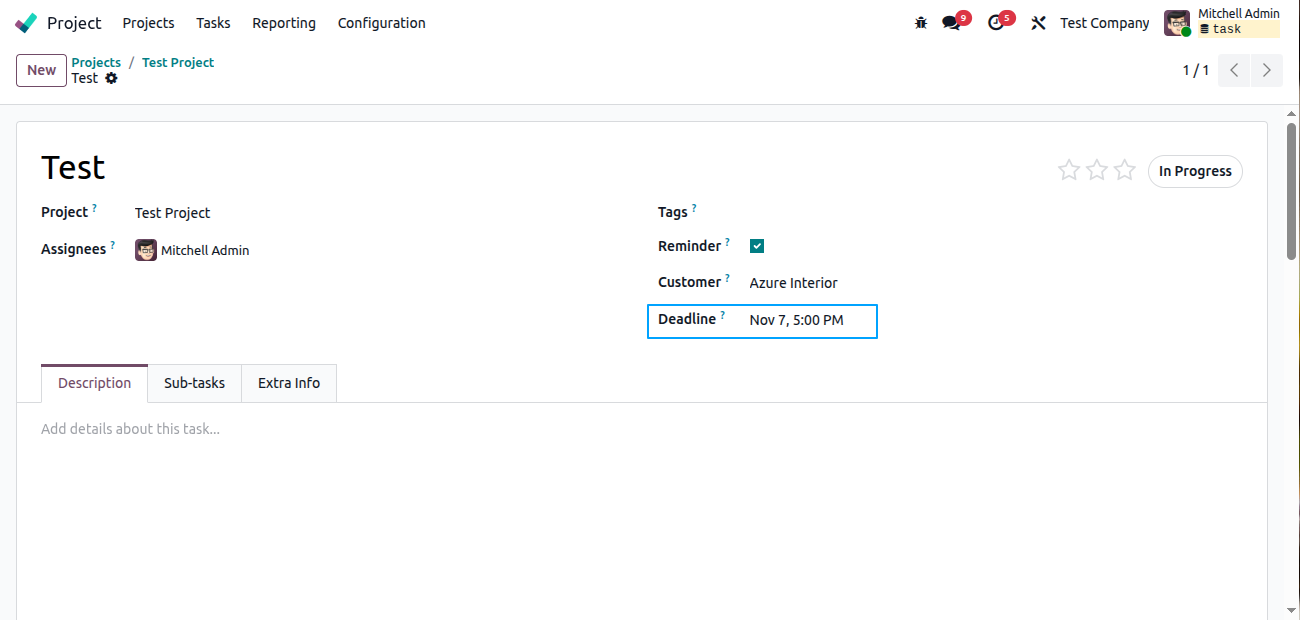This screenshot has width=1300, height=620.
Task: Set priority to first star
Action: pos(1069,170)
